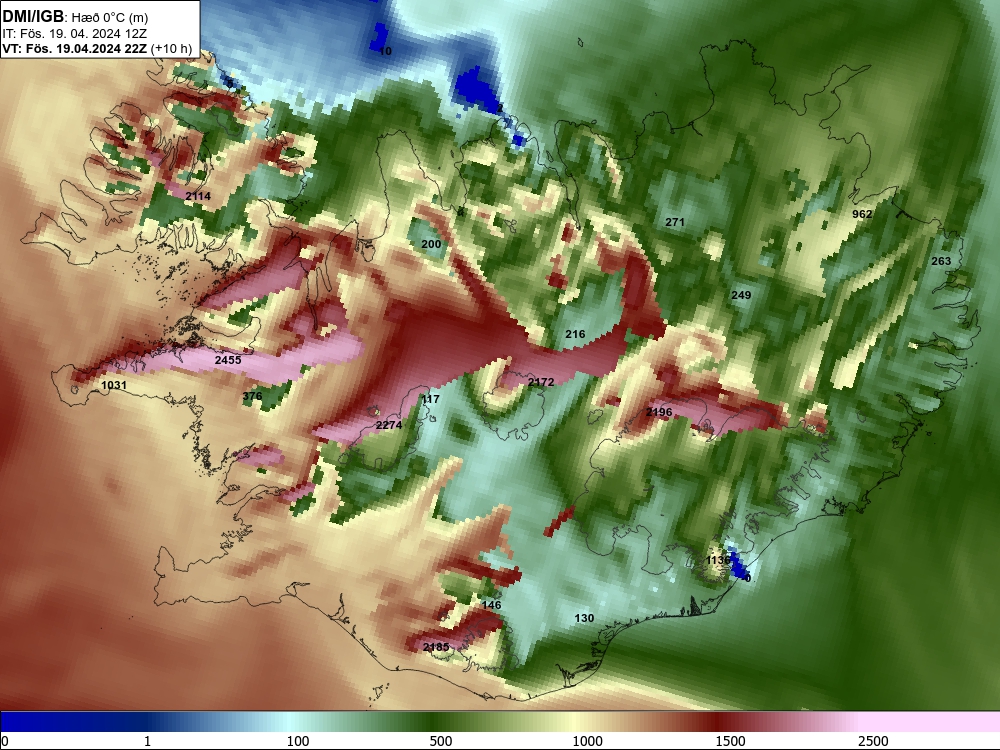Viewport: 1000px width, 750px height.
Task: Click the 0 map label beside 1136
Action: (748, 578)
